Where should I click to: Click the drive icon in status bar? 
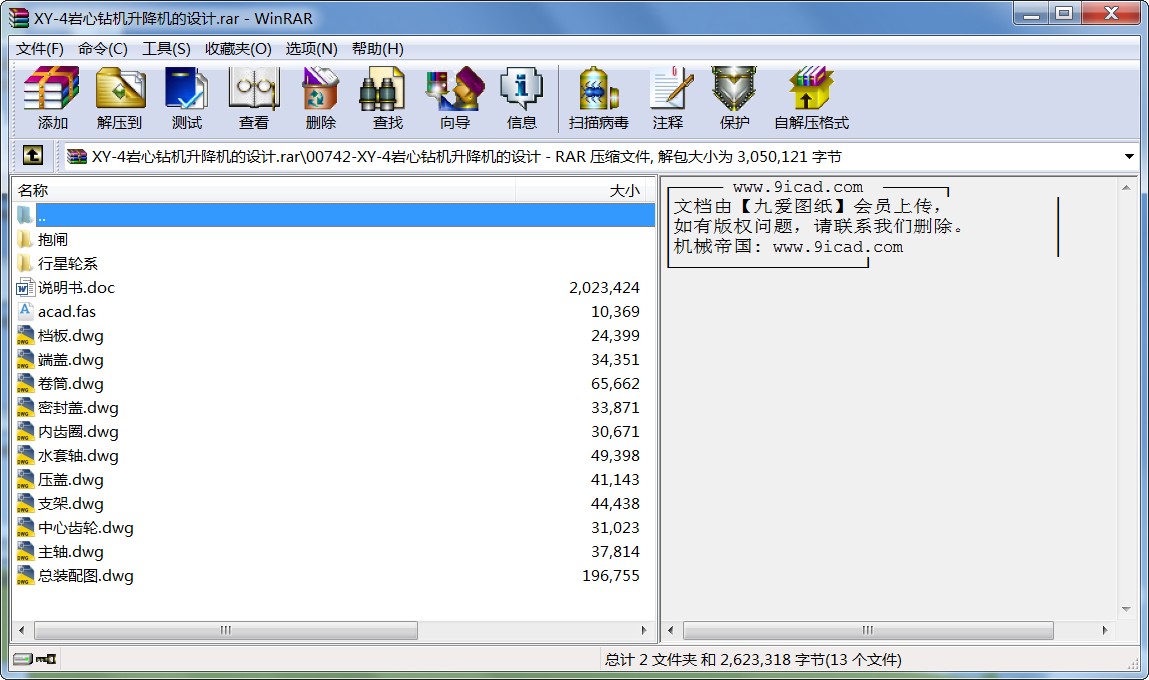coord(23,659)
